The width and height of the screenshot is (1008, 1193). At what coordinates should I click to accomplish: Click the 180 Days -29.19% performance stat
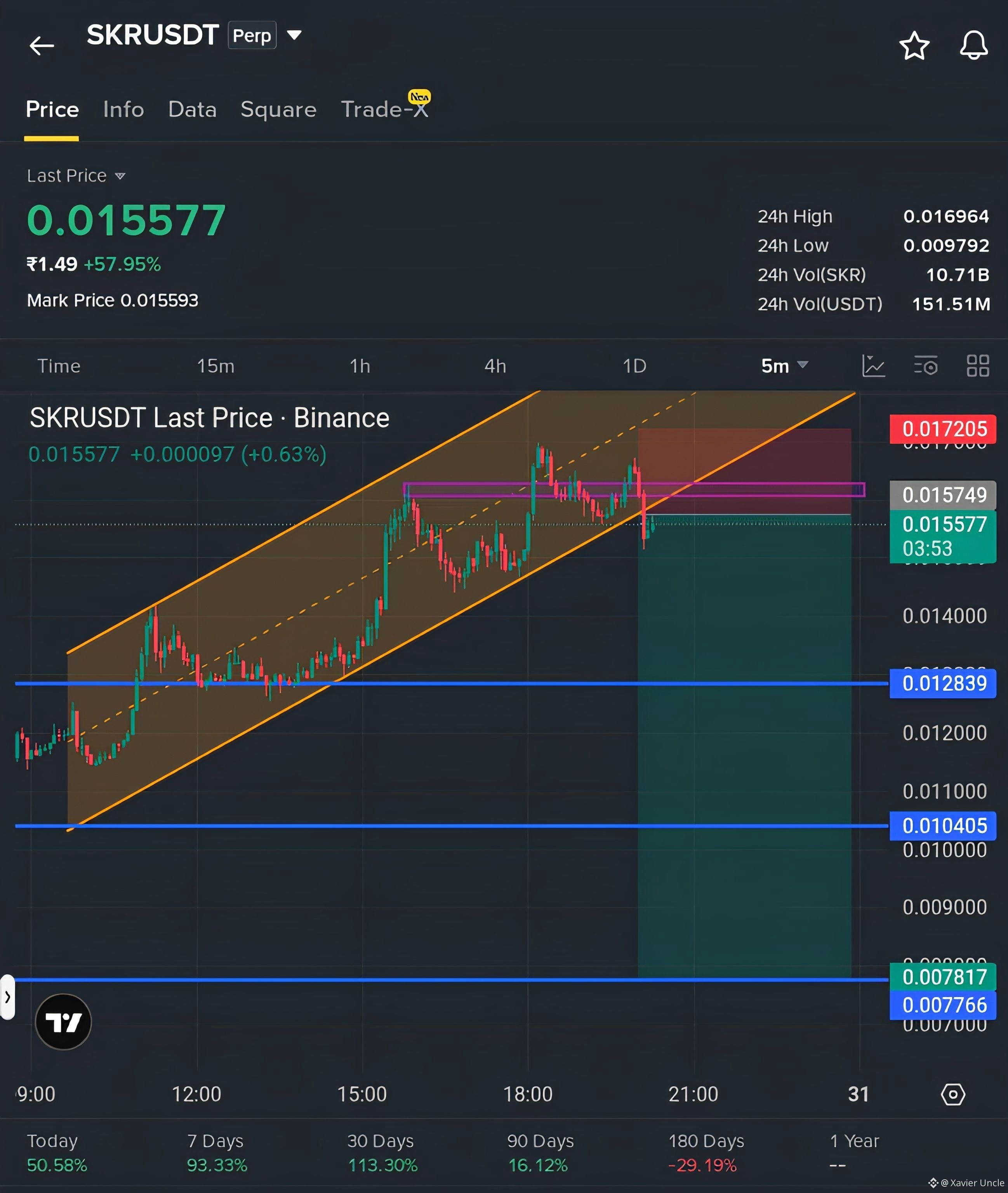pyautogui.click(x=706, y=1153)
